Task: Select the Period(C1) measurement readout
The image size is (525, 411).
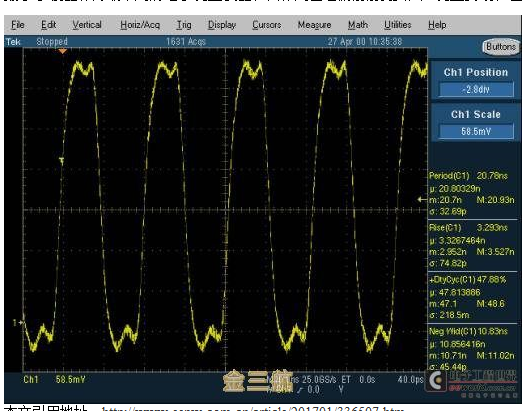Action: click(472, 193)
